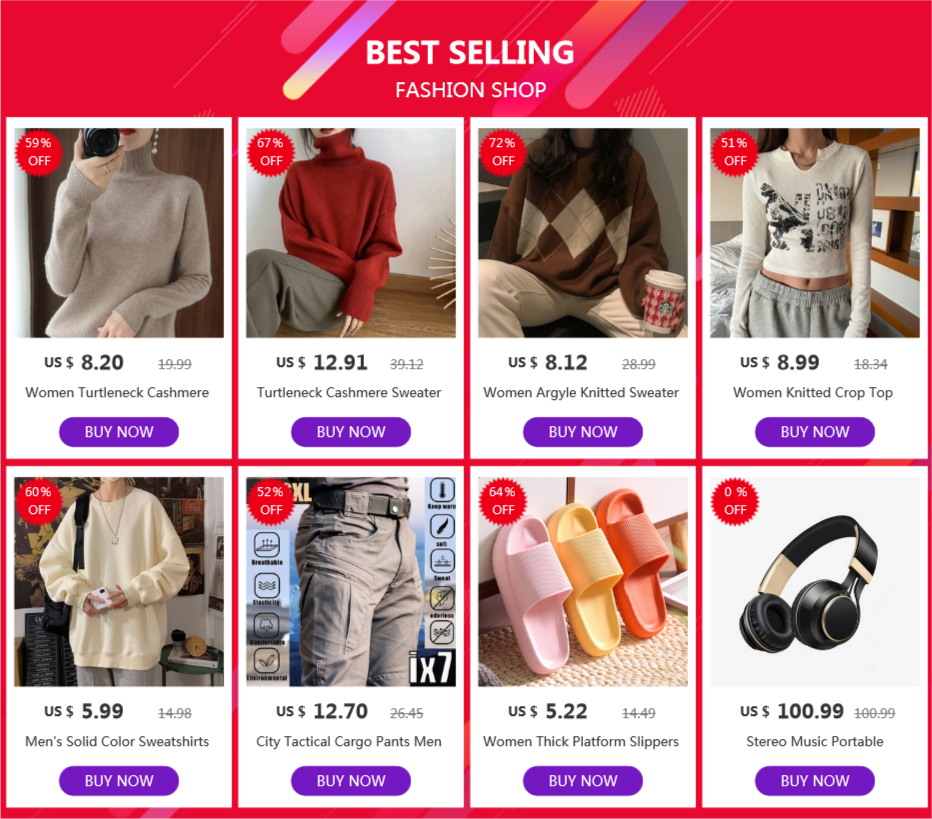Open Men's Solid Color Sweatshirts title link
This screenshot has width=932, height=819.
tap(117, 742)
